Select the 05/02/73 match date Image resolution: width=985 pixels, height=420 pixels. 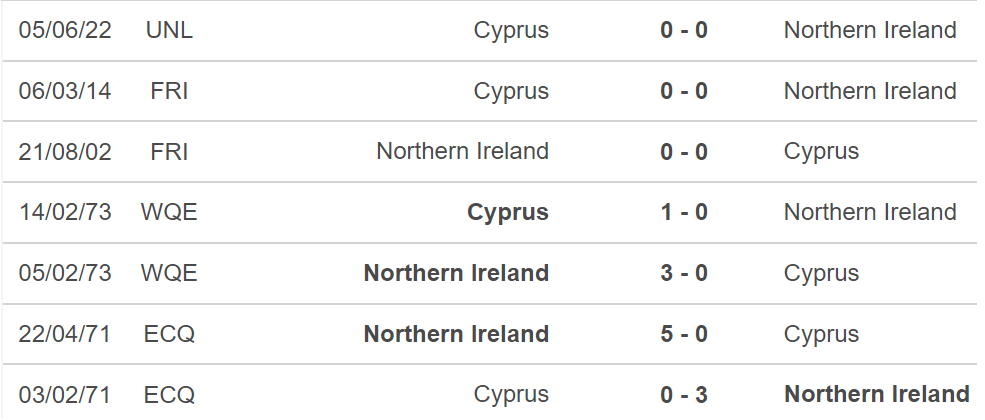click(64, 273)
